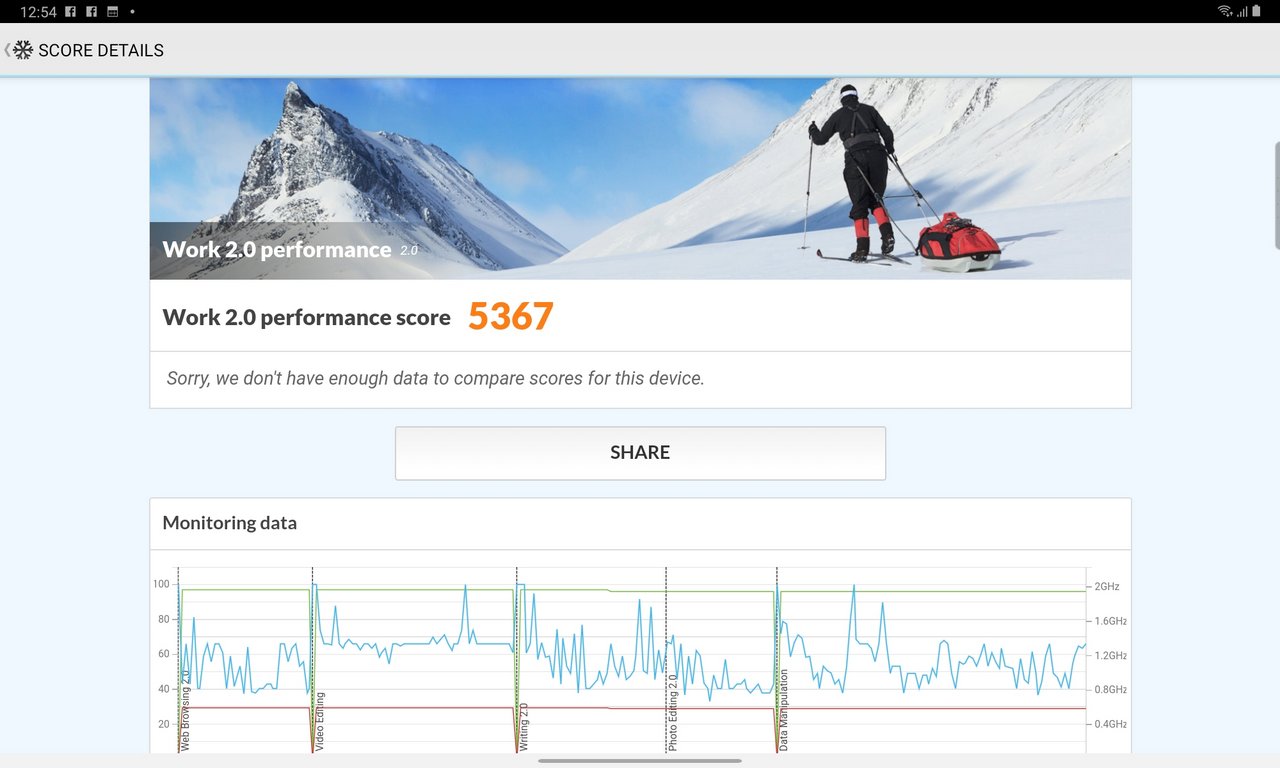The width and height of the screenshot is (1280, 768).
Task: Tap the SCORE DETAILS header title
Action: tap(101, 50)
